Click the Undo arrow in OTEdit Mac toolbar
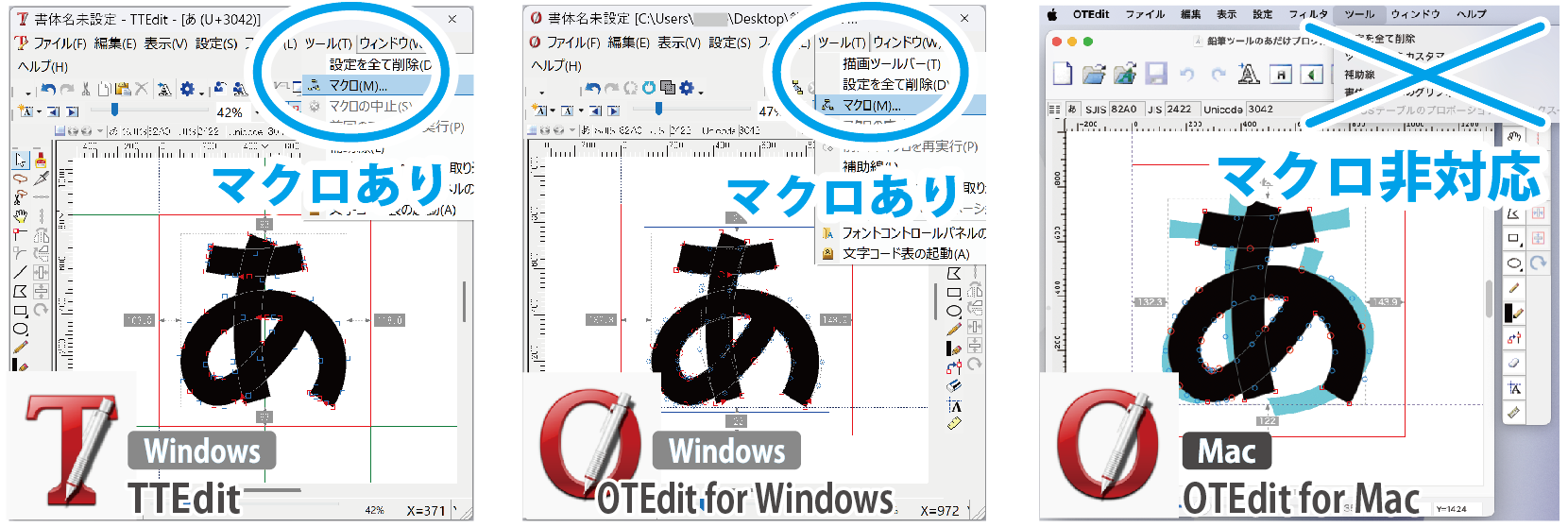Screen dimensions: 1568x527 1187,74
